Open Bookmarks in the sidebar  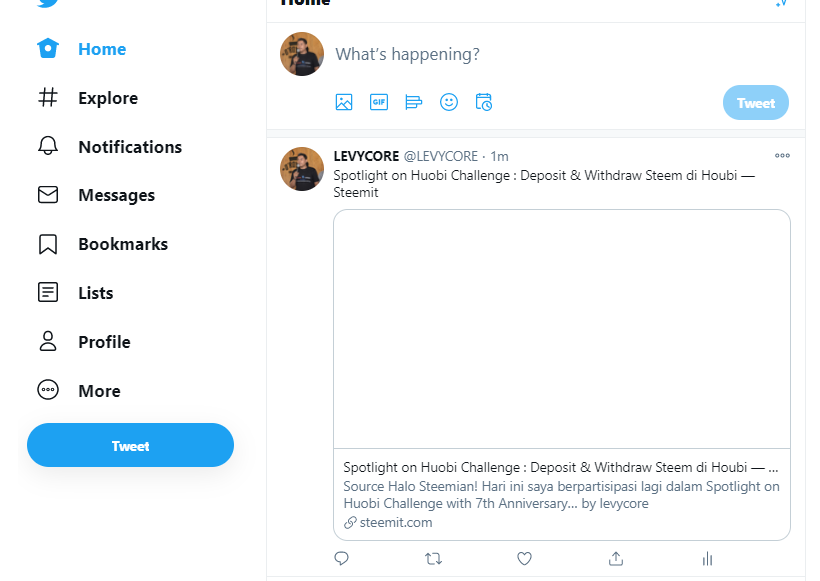tap(102, 244)
